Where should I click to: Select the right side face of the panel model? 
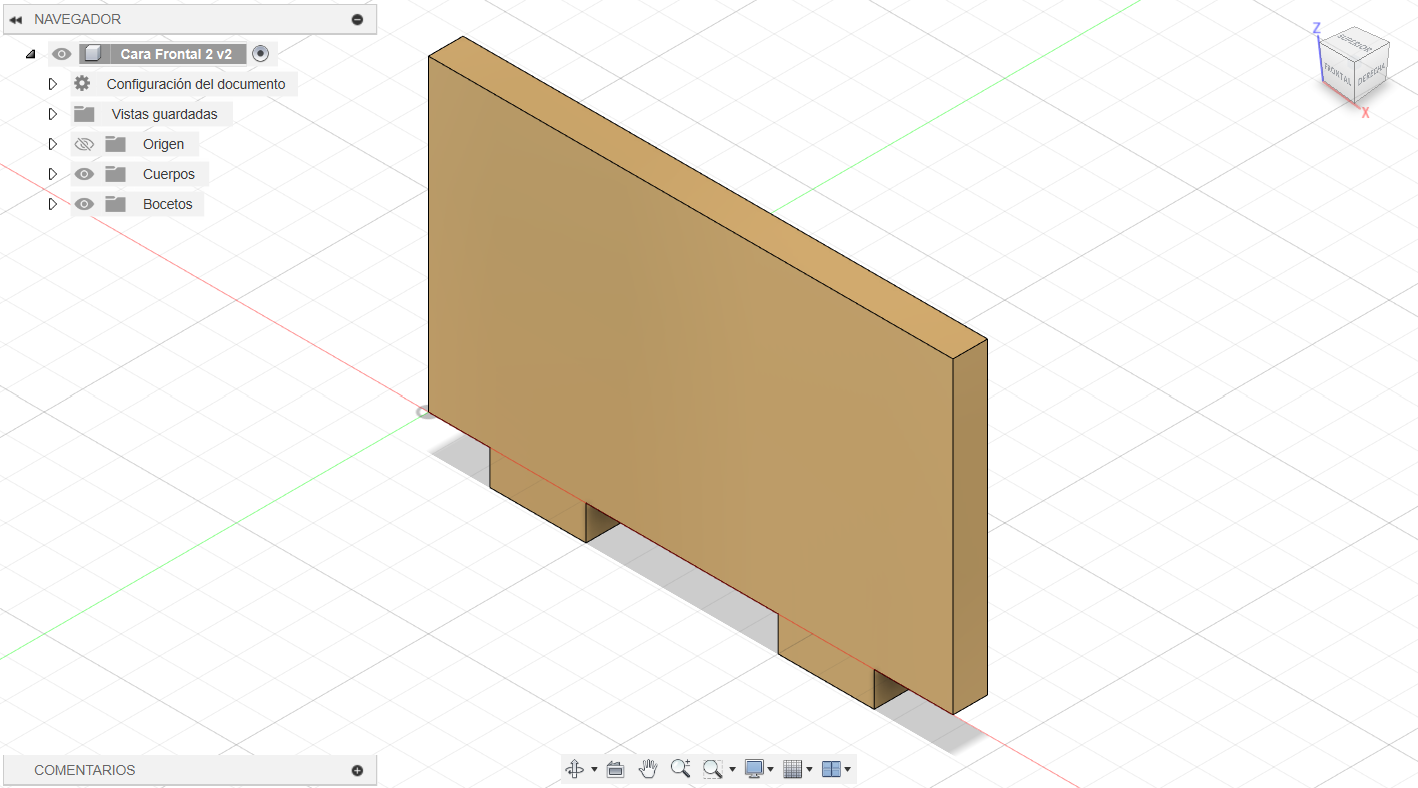(x=970, y=526)
